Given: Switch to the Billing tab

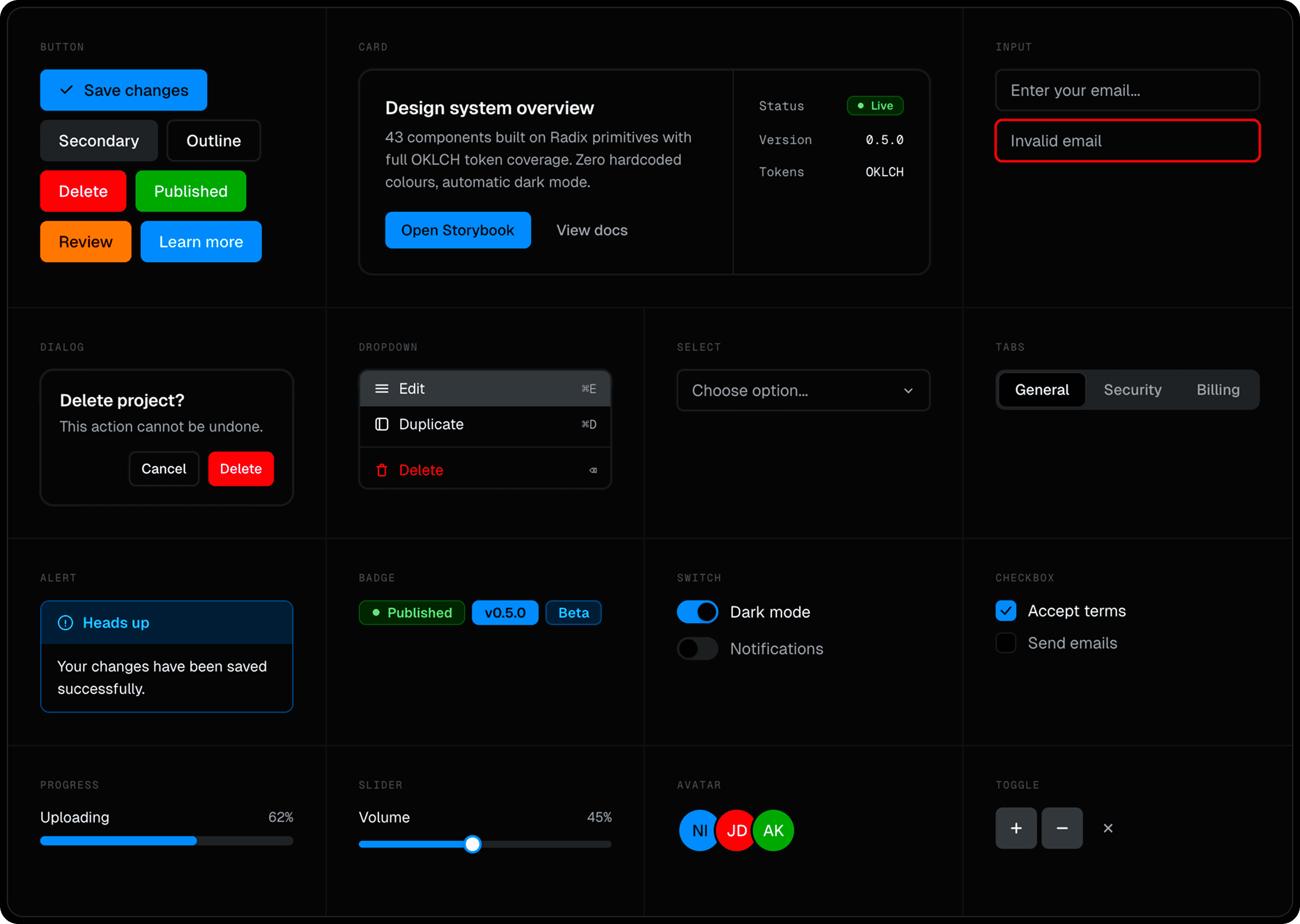Looking at the screenshot, I should 1218,390.
